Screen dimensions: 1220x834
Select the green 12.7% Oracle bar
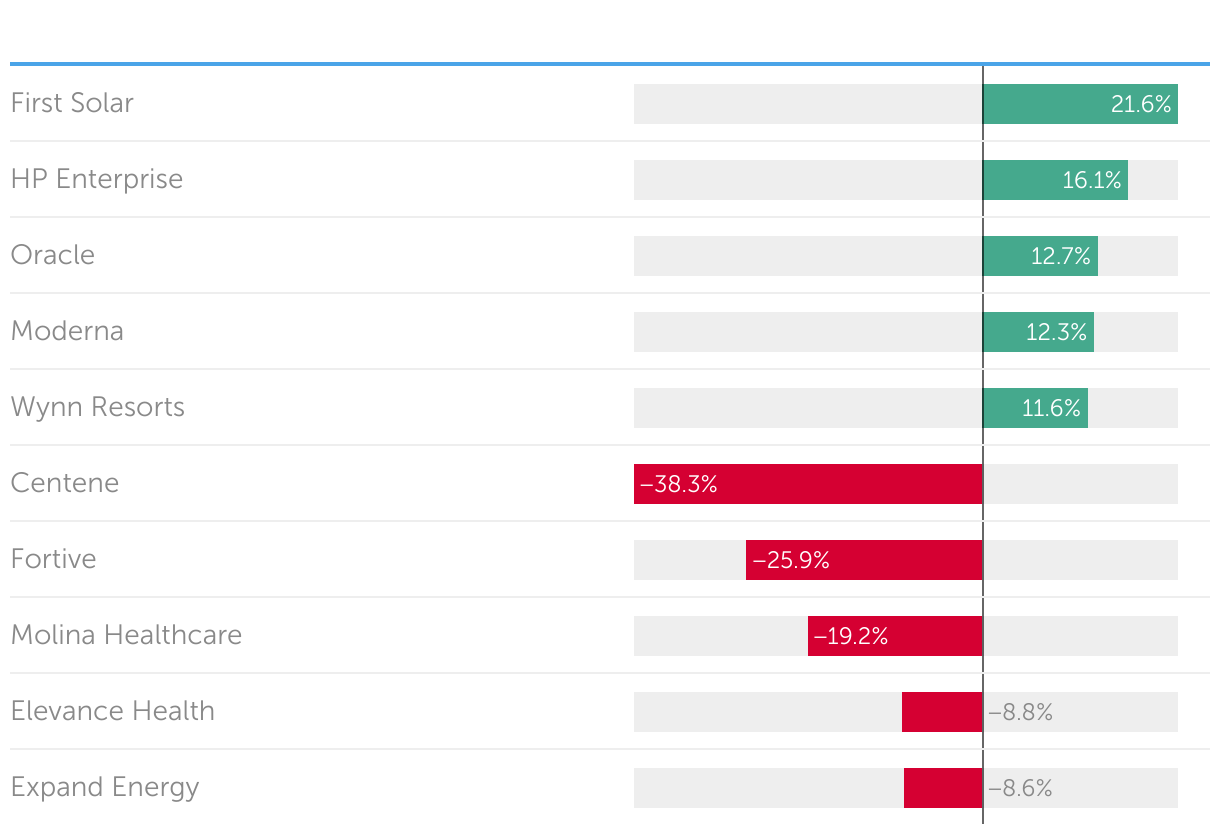point(1040,256)
